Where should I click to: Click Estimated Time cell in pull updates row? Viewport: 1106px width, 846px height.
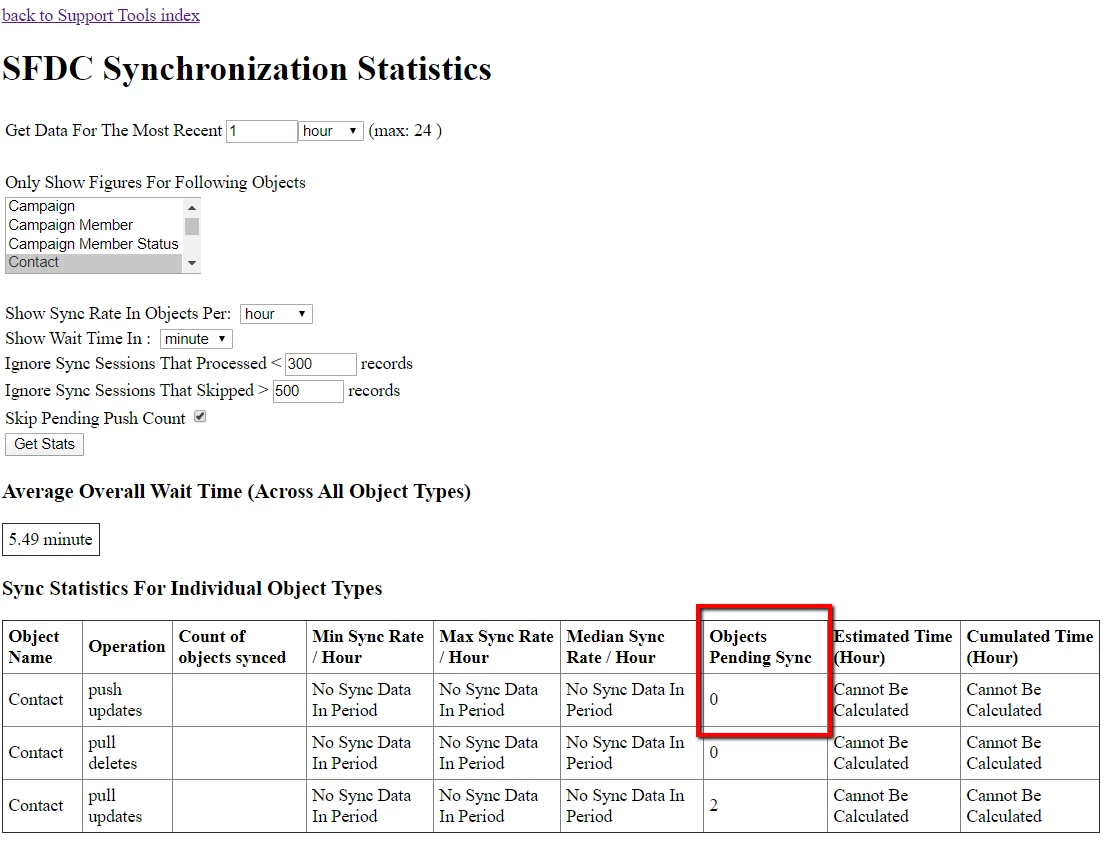tap(894, 806)
